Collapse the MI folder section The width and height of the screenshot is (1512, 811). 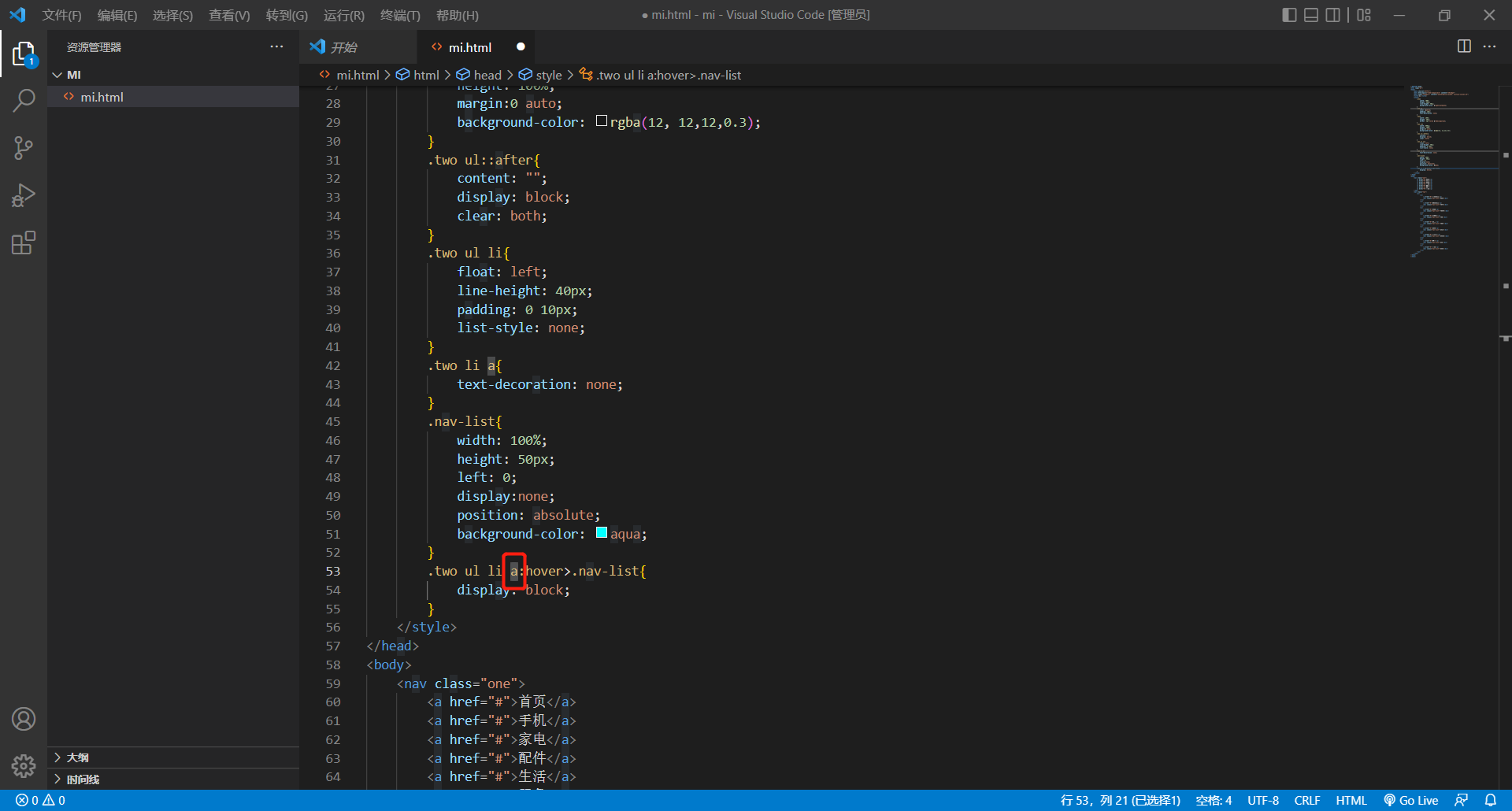click(x=173, y=75)
